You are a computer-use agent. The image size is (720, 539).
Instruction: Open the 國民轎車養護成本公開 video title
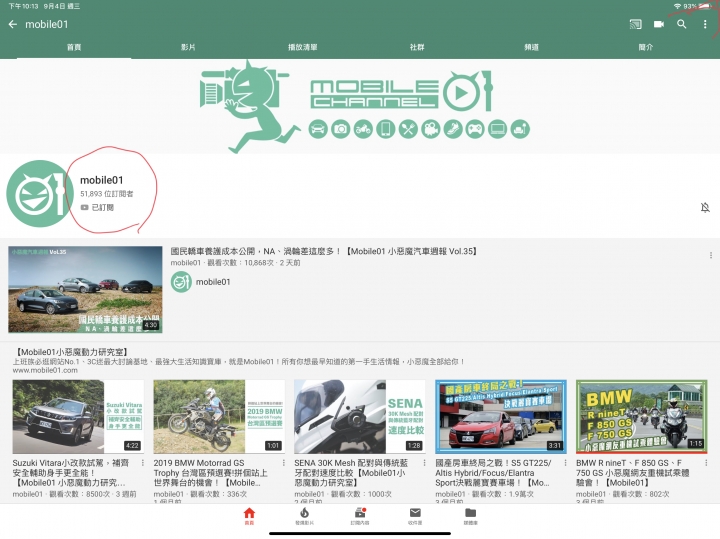324,251
